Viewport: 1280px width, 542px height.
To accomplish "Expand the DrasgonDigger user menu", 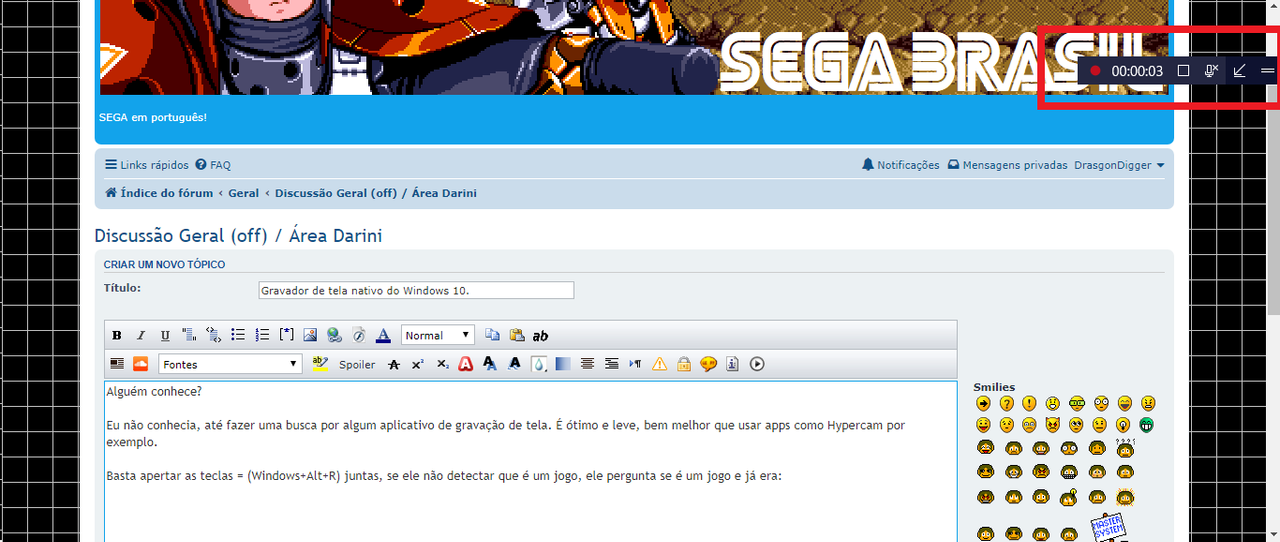I will [x=1119, y=165].
